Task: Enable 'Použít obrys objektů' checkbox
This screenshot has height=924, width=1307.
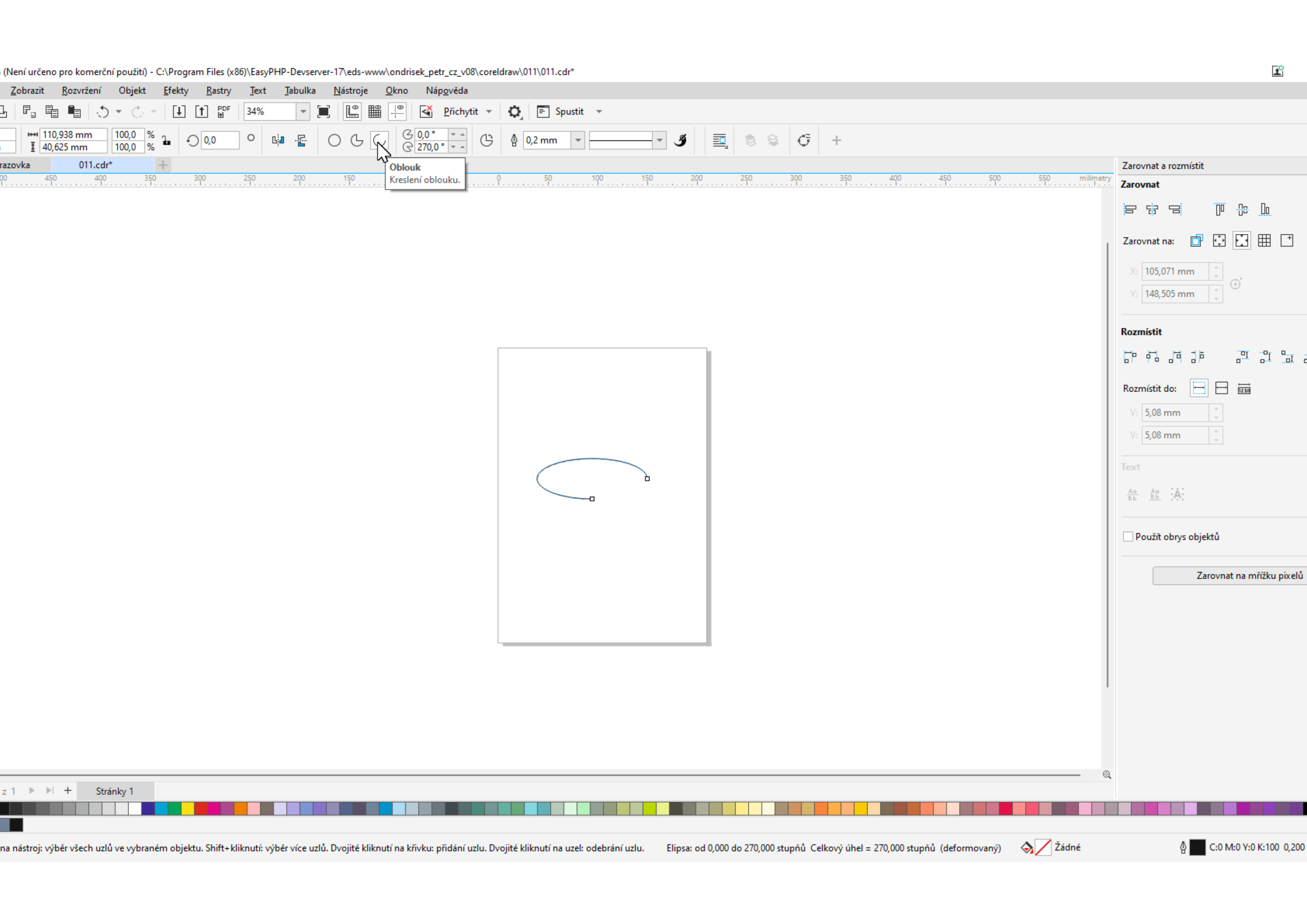Action: pyautogui.click(x=1128, y=537)
